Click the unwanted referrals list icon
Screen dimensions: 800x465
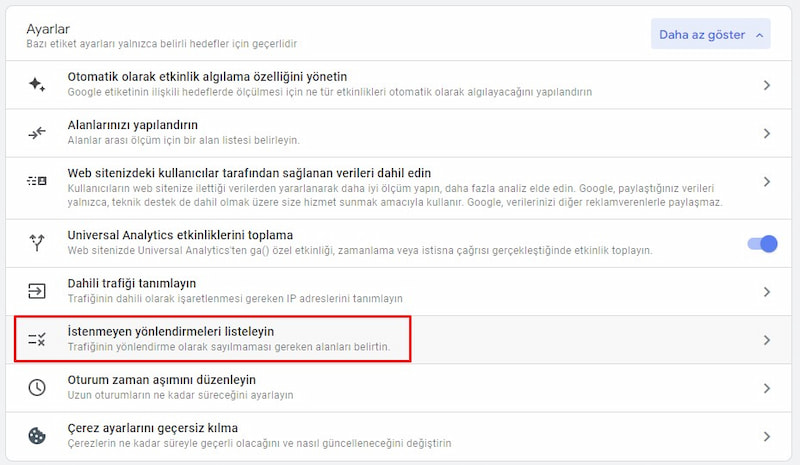coord(37,340)
